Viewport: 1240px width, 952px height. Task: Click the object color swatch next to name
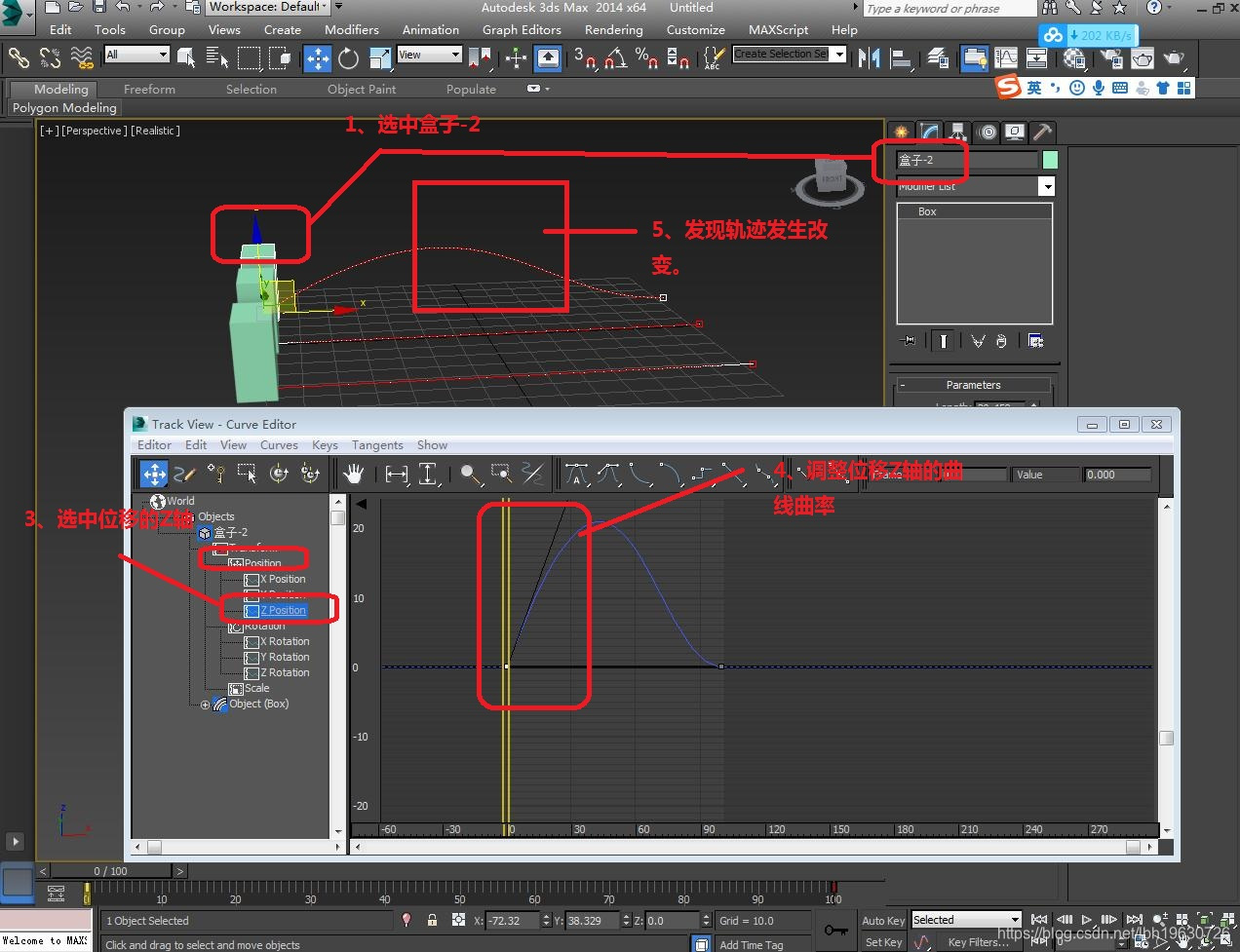coord(1050,160)
